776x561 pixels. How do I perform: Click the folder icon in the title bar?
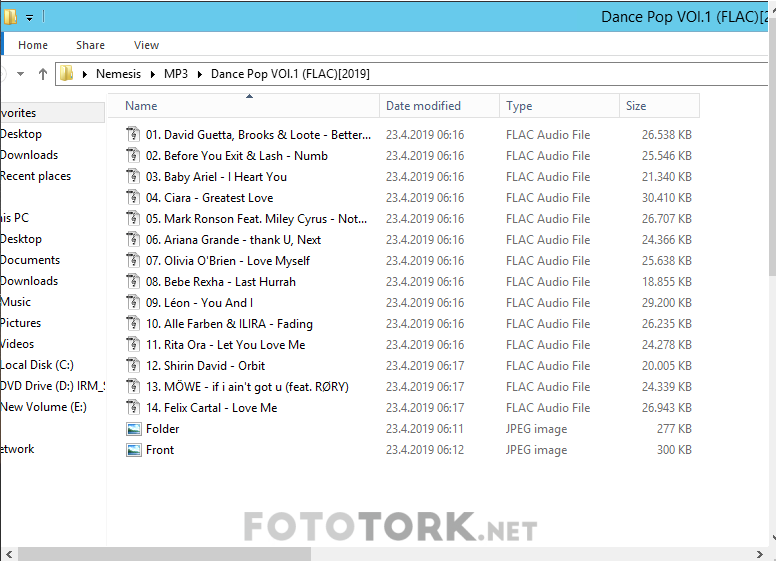(10, 17)
